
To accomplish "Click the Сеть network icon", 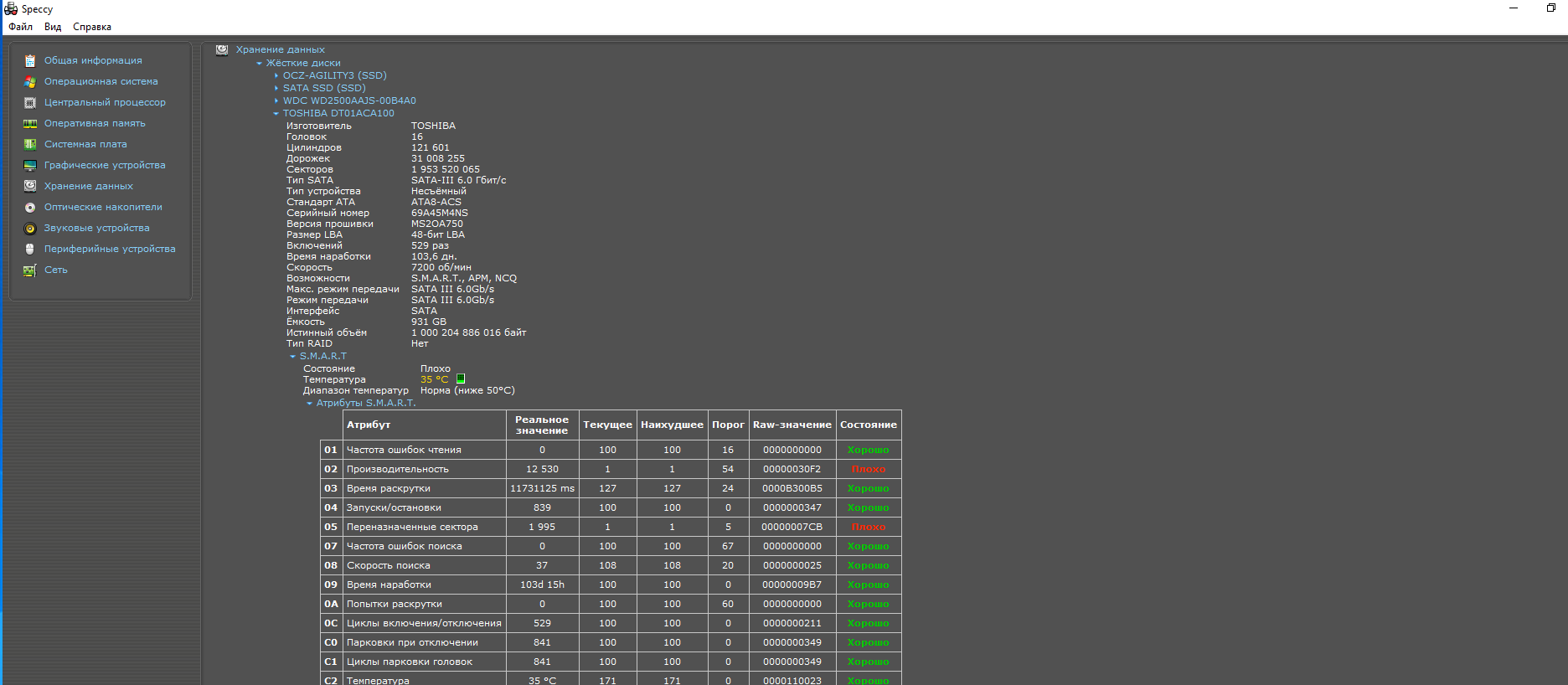I will (x=30, y=270).
